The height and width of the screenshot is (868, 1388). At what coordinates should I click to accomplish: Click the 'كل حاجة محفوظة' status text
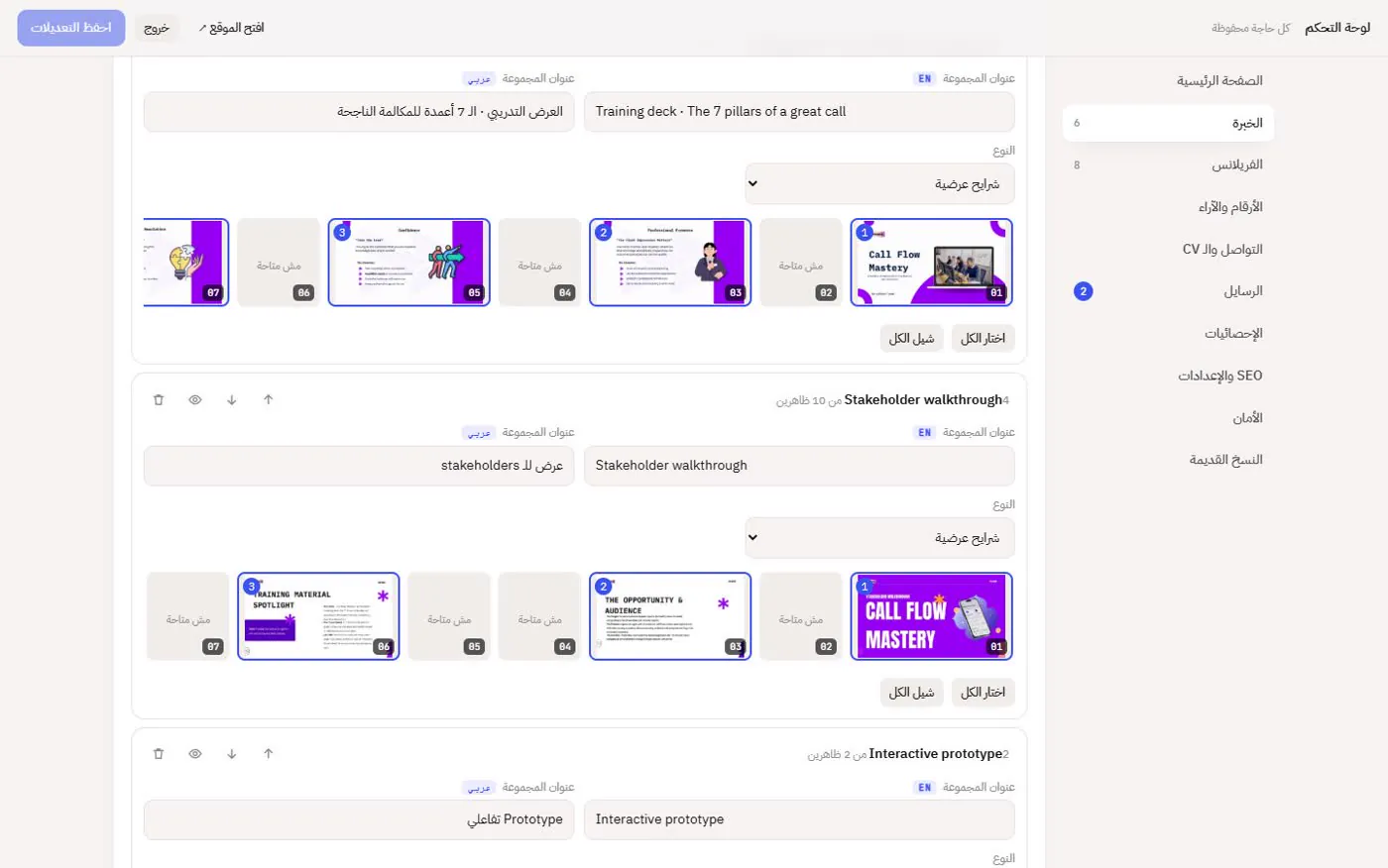click(1251, 28)
